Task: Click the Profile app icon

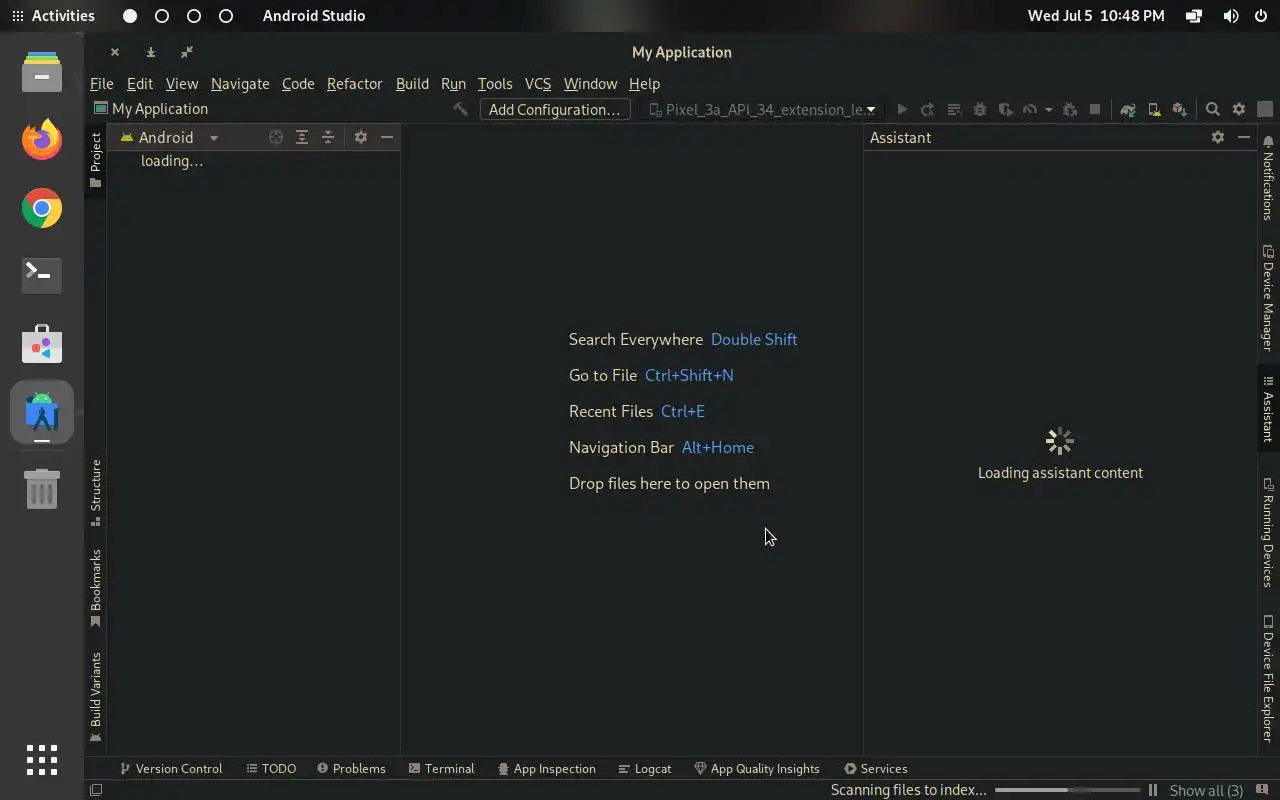Action: click(x=1030, y=109)
